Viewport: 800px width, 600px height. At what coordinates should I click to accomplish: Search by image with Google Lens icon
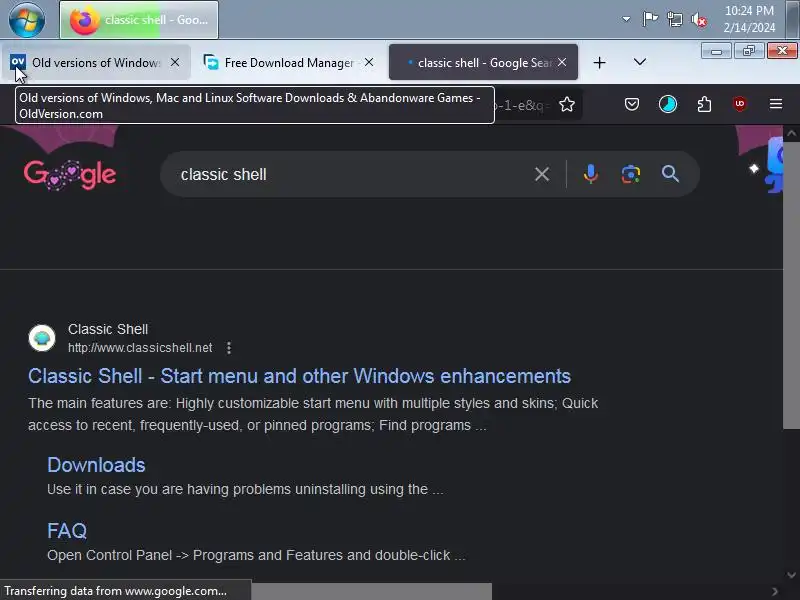pos(631,174)
